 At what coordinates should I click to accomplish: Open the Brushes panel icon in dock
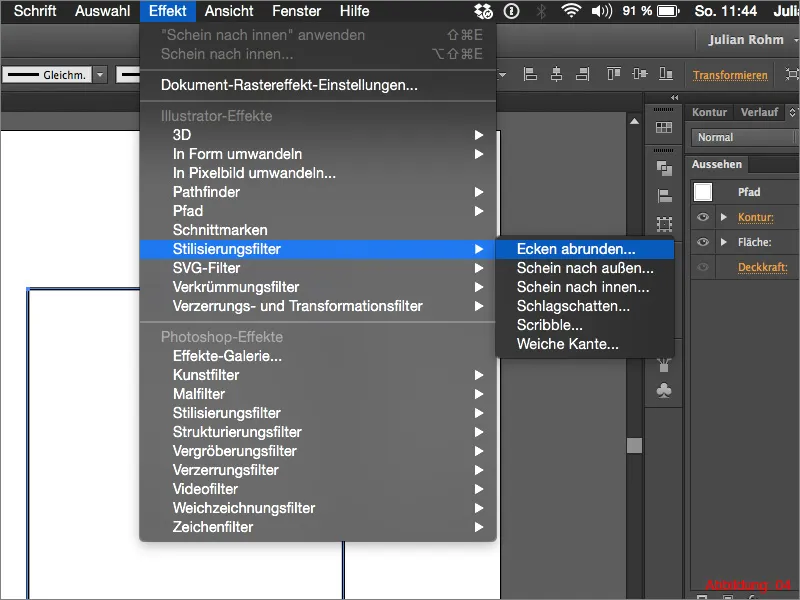664,365
